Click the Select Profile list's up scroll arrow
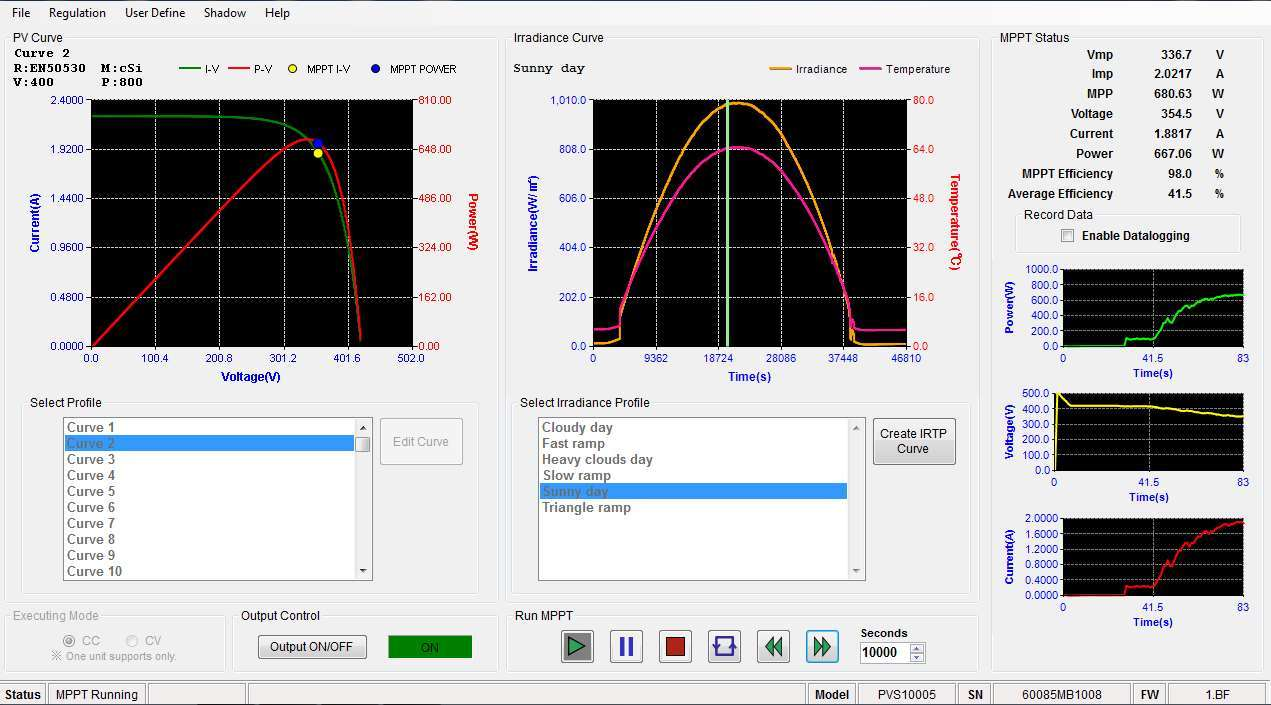 pyautogui.click(x=363, y=427)
